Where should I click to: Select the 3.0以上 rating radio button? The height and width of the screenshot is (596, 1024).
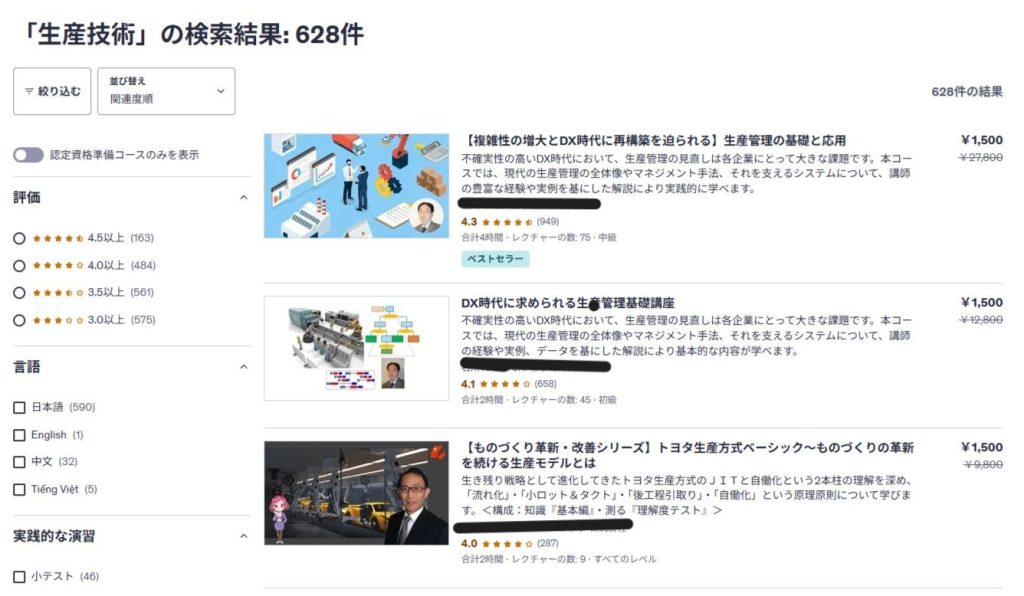pos(19,320)
